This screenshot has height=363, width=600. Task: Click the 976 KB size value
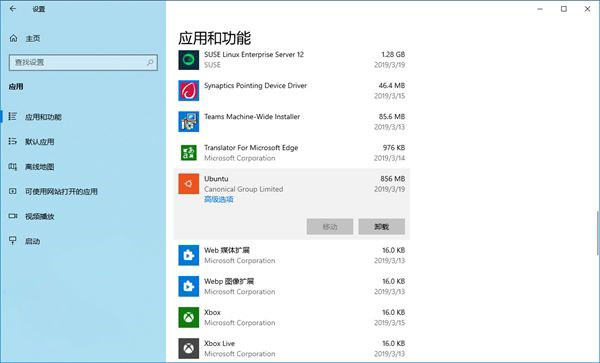[x=394, y=148]
